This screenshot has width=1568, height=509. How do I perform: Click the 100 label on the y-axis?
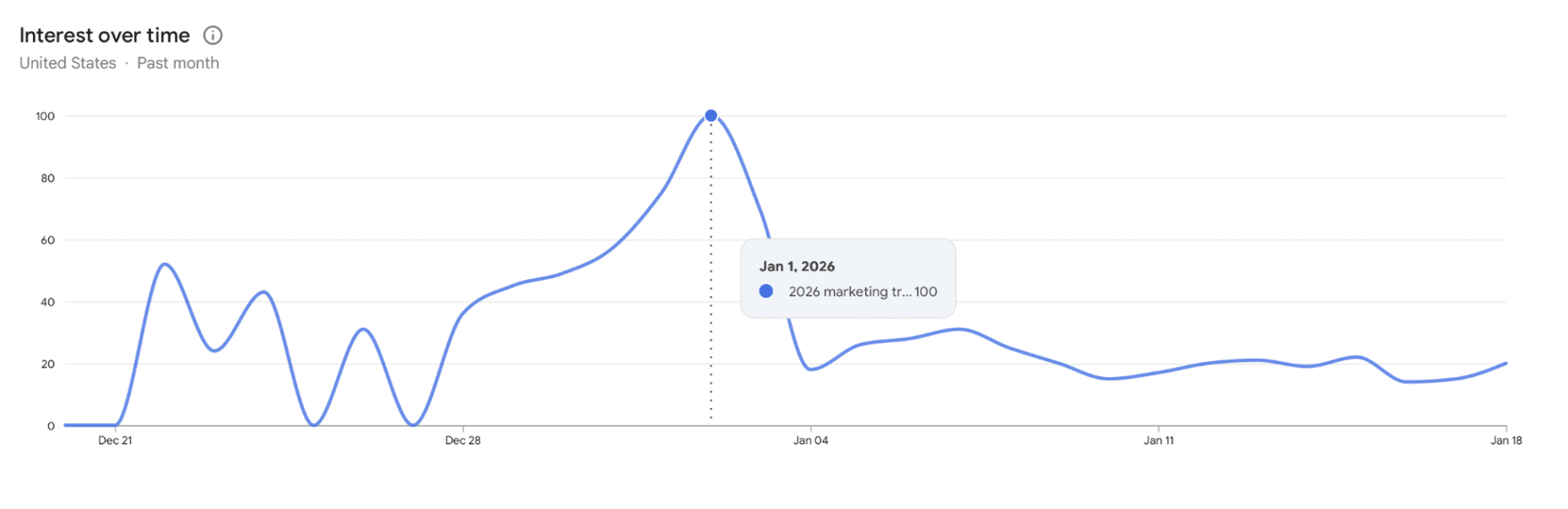pyautogui.click(x=45, y=116)
